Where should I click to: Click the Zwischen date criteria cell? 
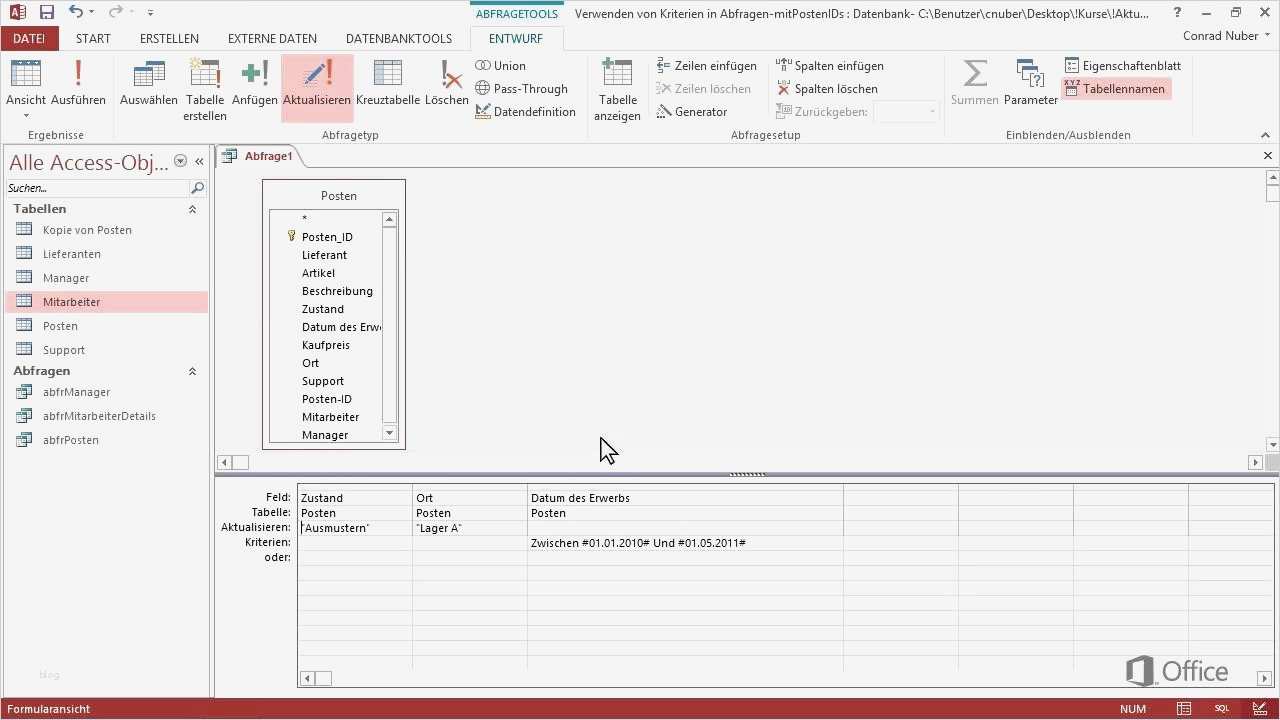[685, 542]
